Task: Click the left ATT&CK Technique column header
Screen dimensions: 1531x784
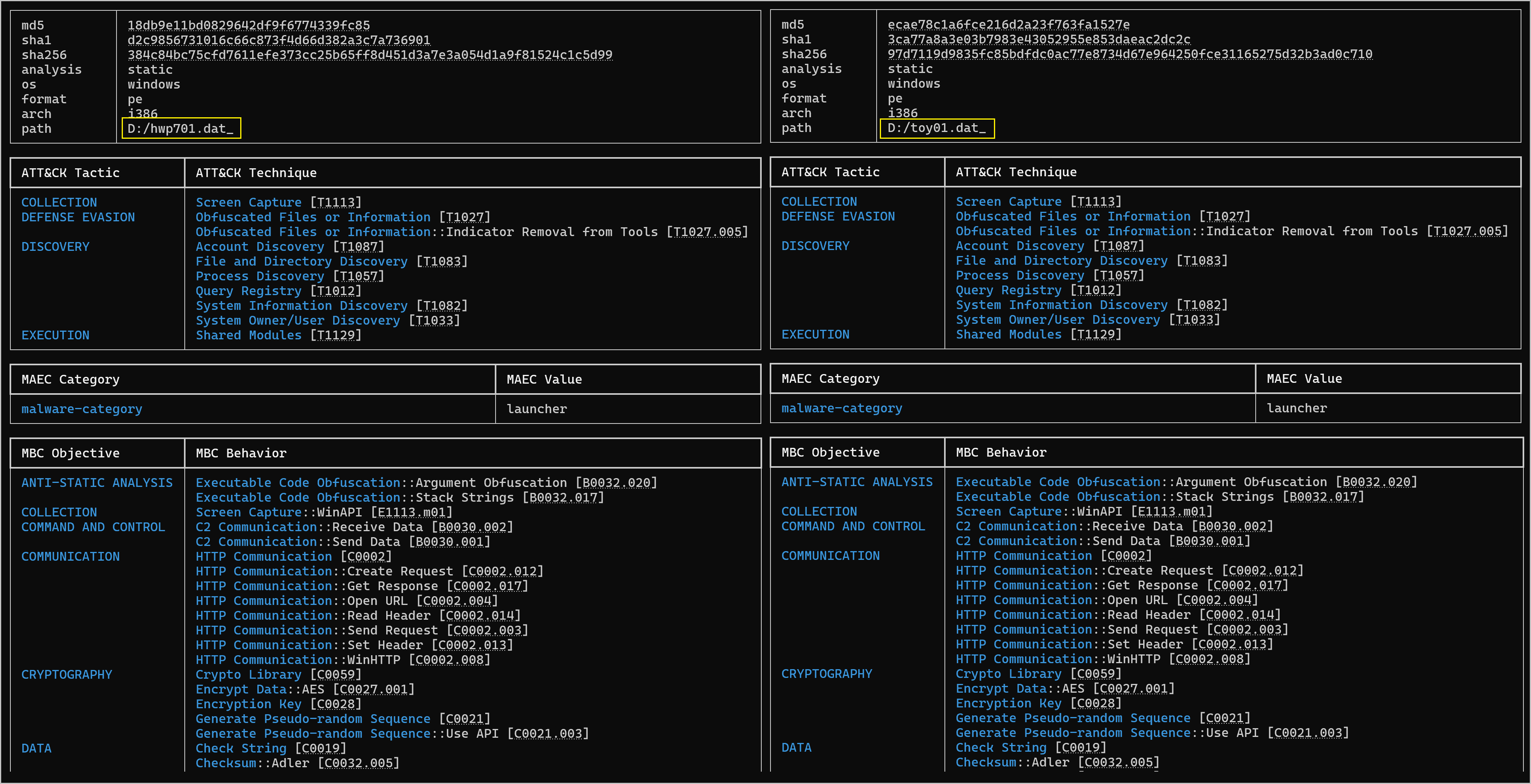Action: pyautogui.click(x=256, y=173)
